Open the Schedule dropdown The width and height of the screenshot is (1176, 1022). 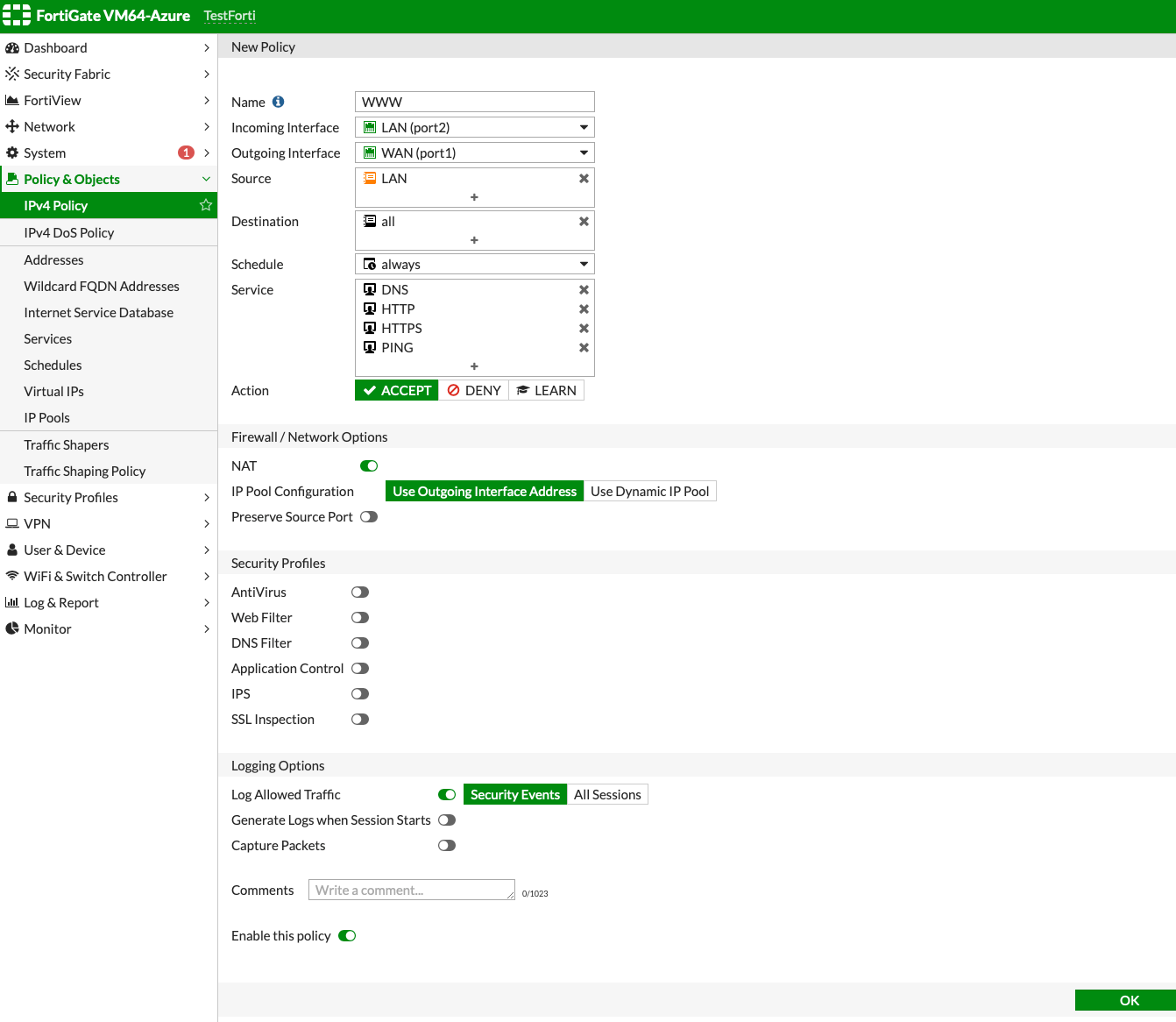pyautogui.click(x=583, y=263)
